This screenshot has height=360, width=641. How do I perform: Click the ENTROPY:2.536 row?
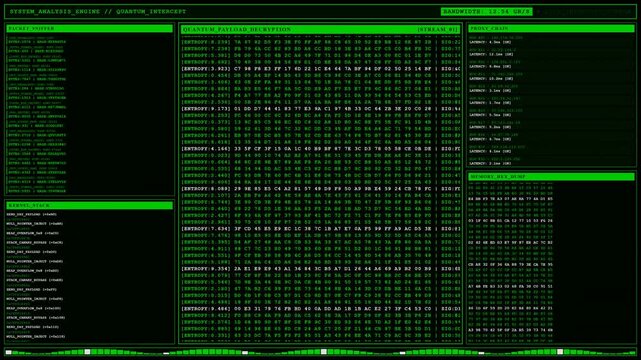(x=321, y=102)
